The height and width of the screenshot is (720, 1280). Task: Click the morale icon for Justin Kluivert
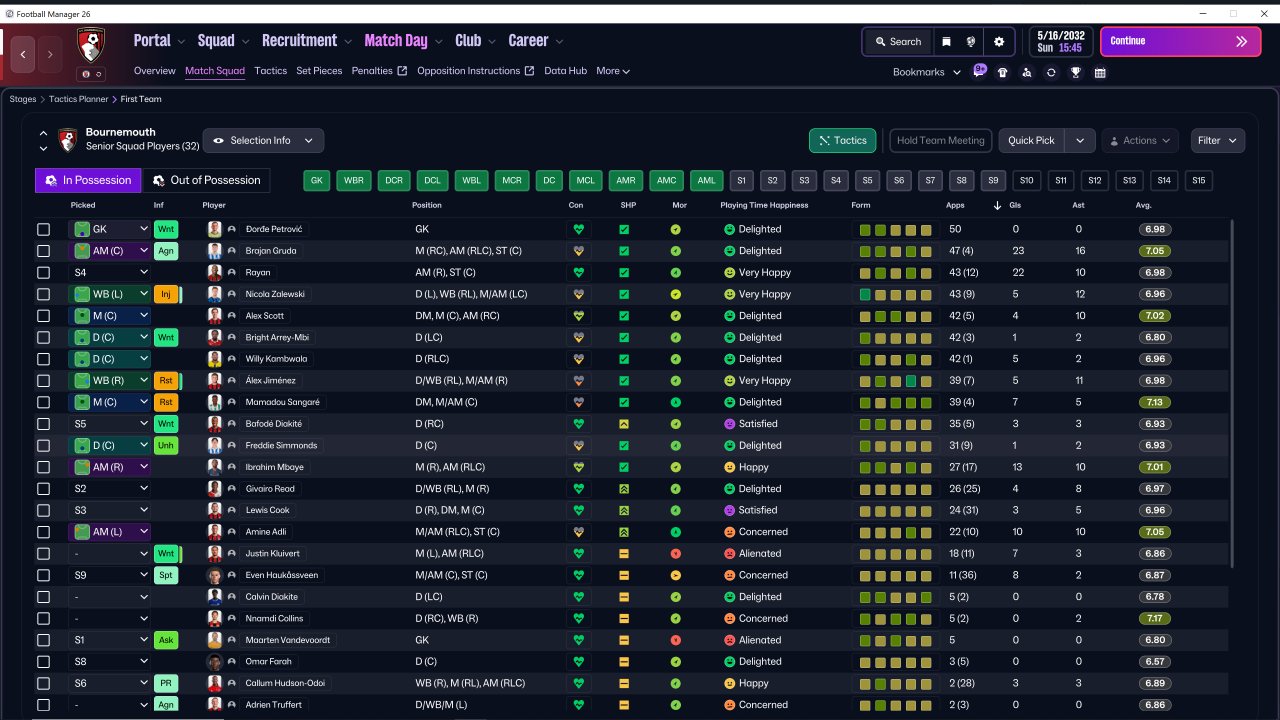coord(676,553)
